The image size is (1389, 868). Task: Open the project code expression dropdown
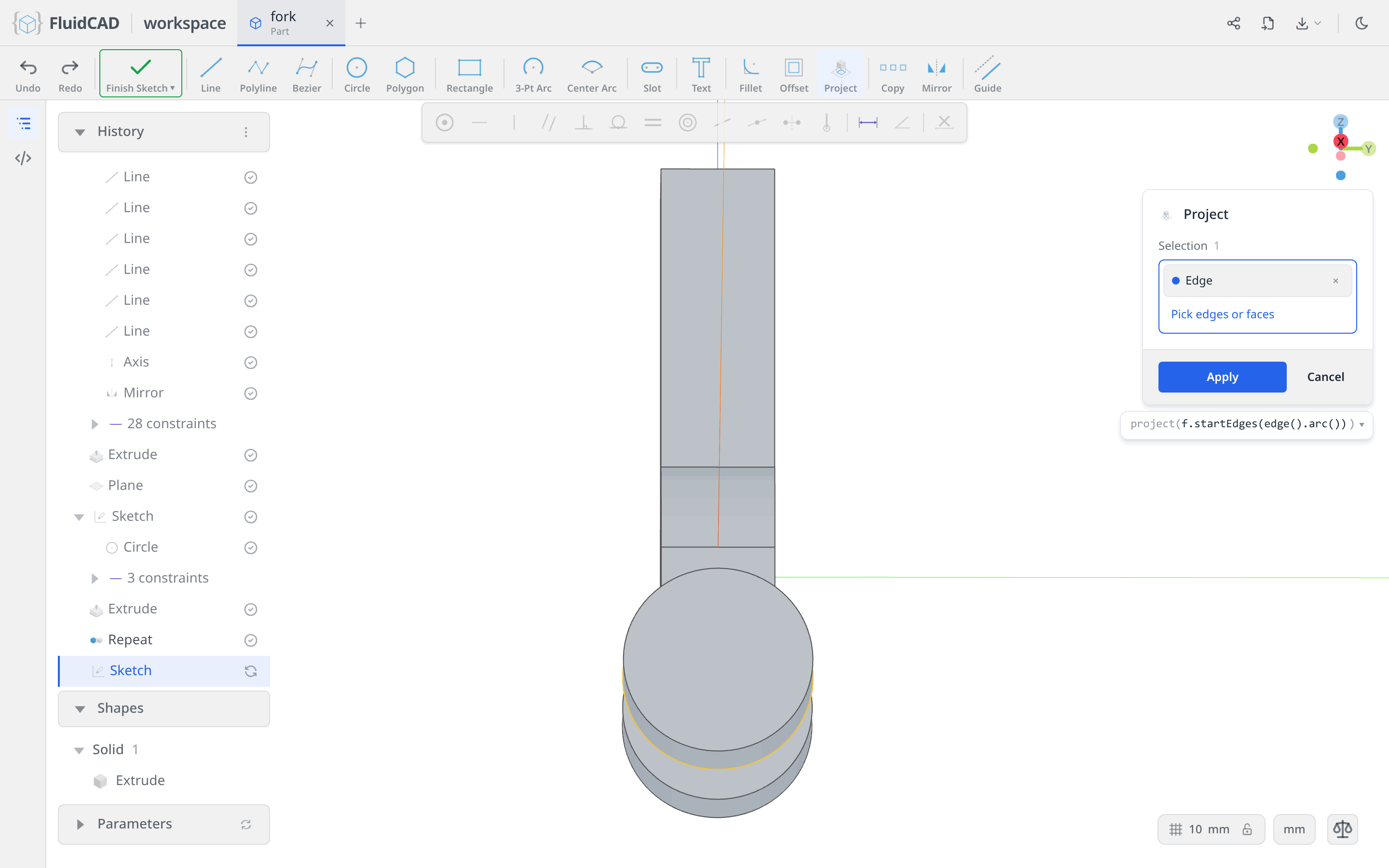[x=1362, y=424]
